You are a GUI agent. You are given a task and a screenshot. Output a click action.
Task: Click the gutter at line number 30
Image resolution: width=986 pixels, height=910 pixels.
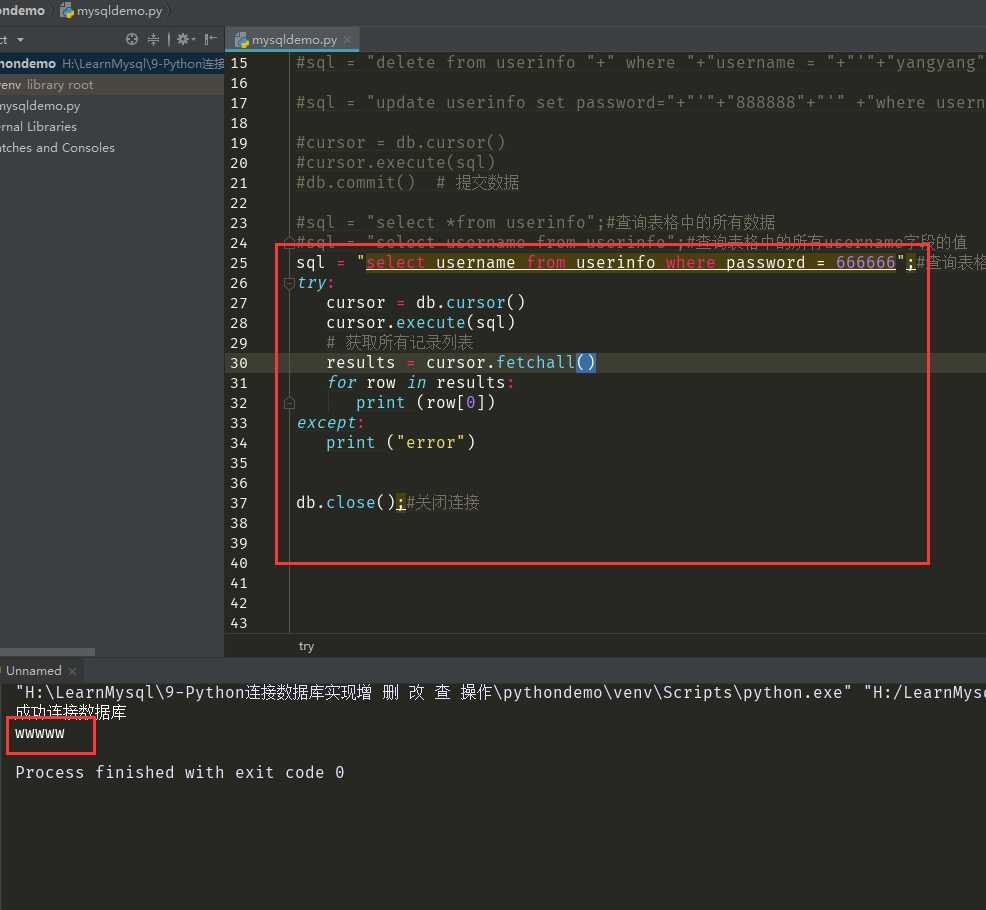coord(239,363)
